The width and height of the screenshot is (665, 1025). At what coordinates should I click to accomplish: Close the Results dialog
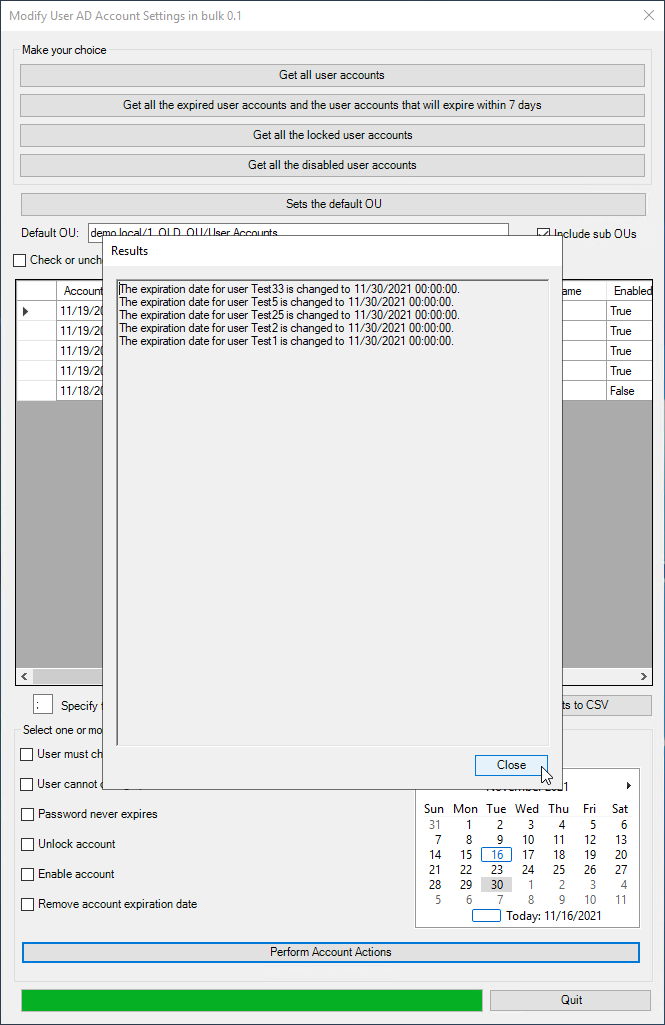pyautogui.click(x=511, y=765)
